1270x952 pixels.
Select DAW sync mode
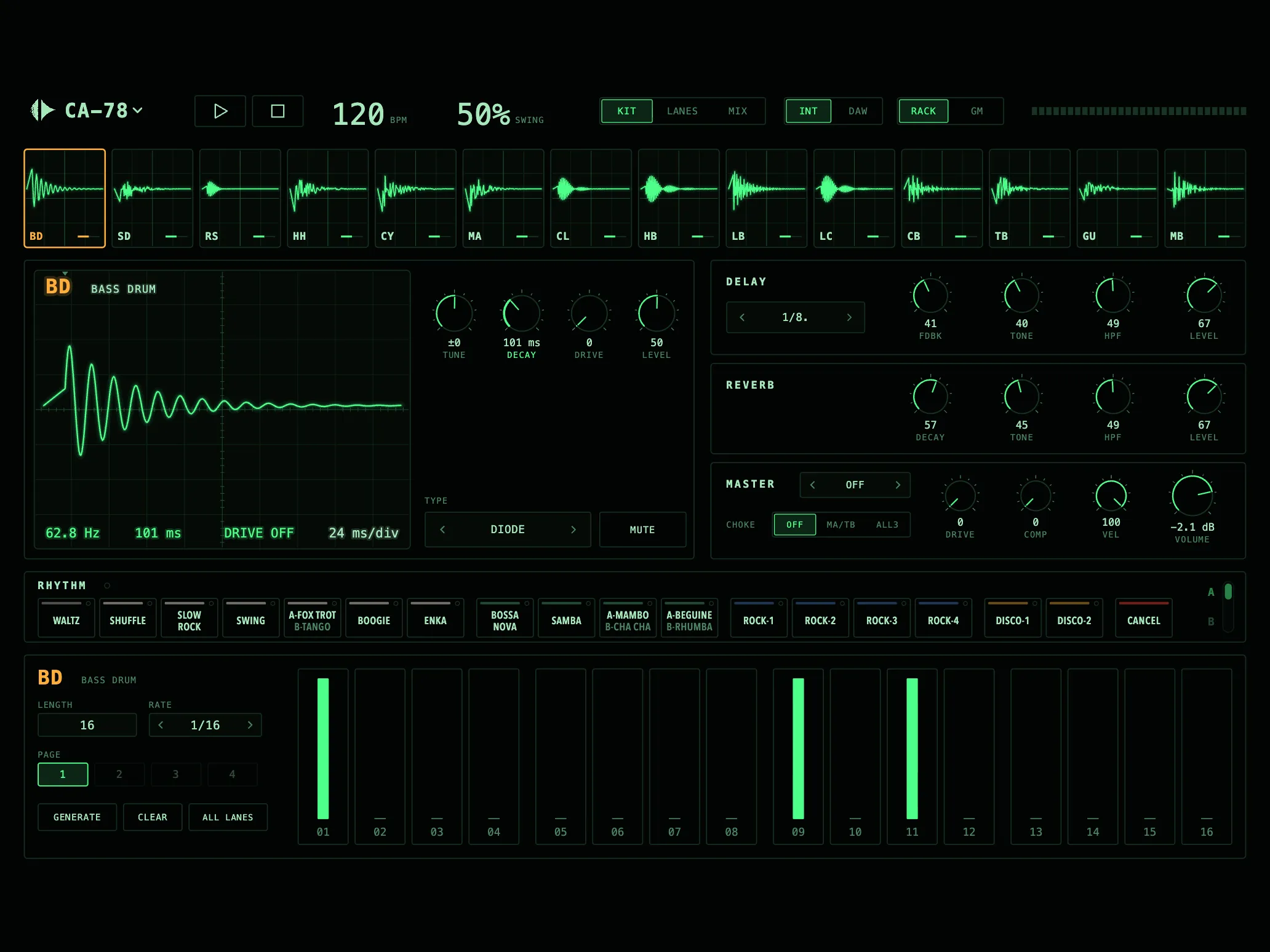pyautogui.click(x=858, y=111)
